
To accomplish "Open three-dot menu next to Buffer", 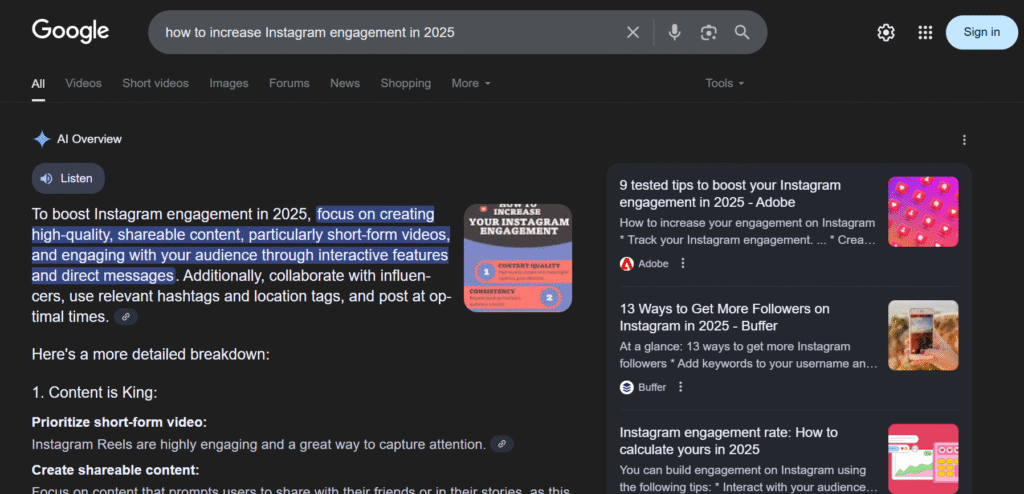I will click(680, 387).
